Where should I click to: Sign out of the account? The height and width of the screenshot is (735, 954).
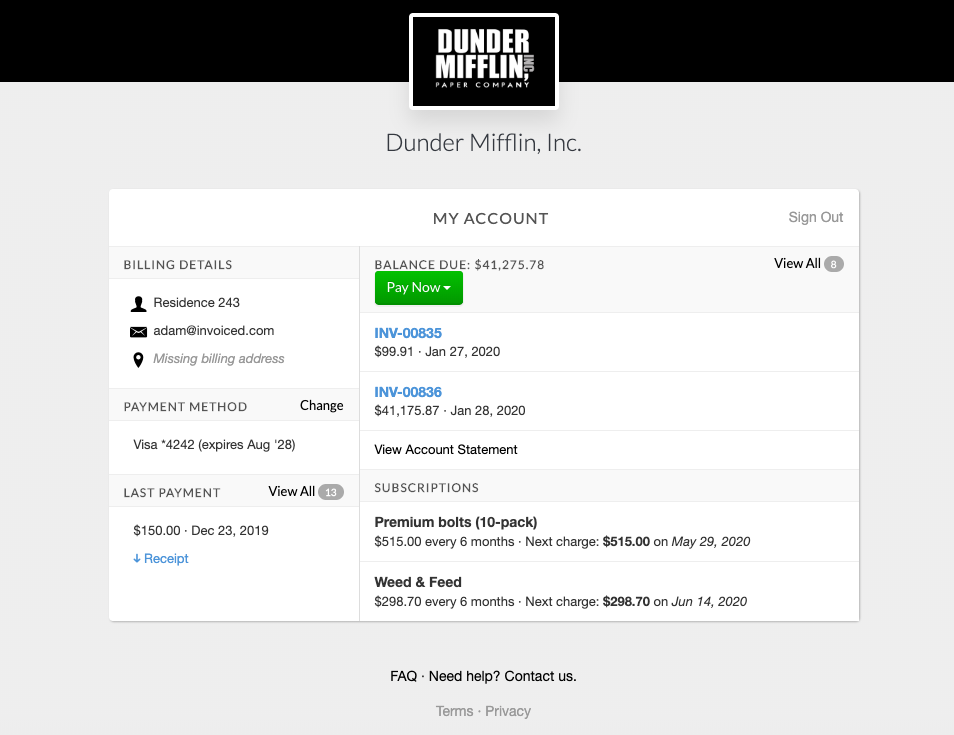[x=815, y=217]
